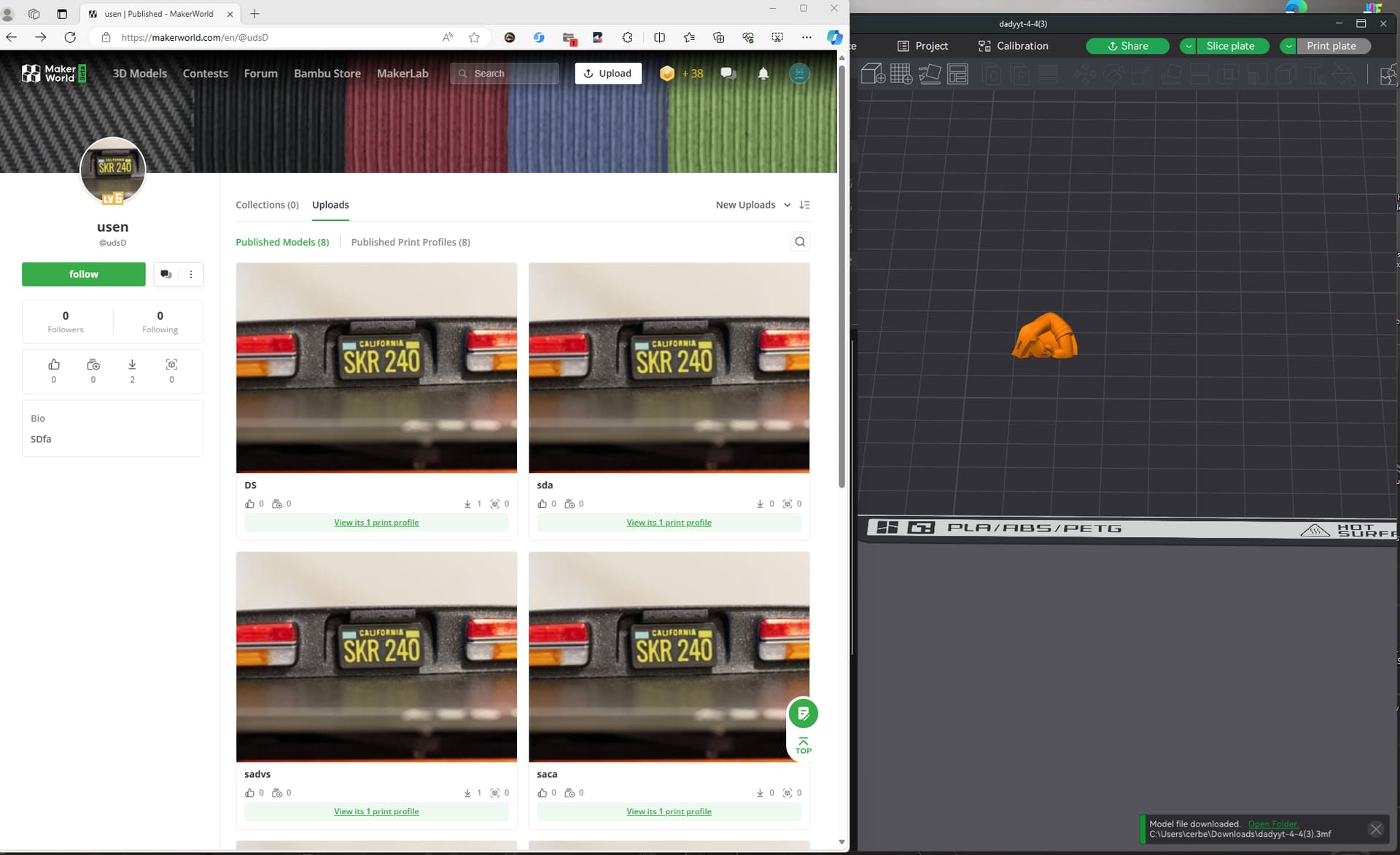Screen dimensions: 1400x855
Task: Send a message to usen via chat icon
Action: pyautogui.click(x=166, y=274)
